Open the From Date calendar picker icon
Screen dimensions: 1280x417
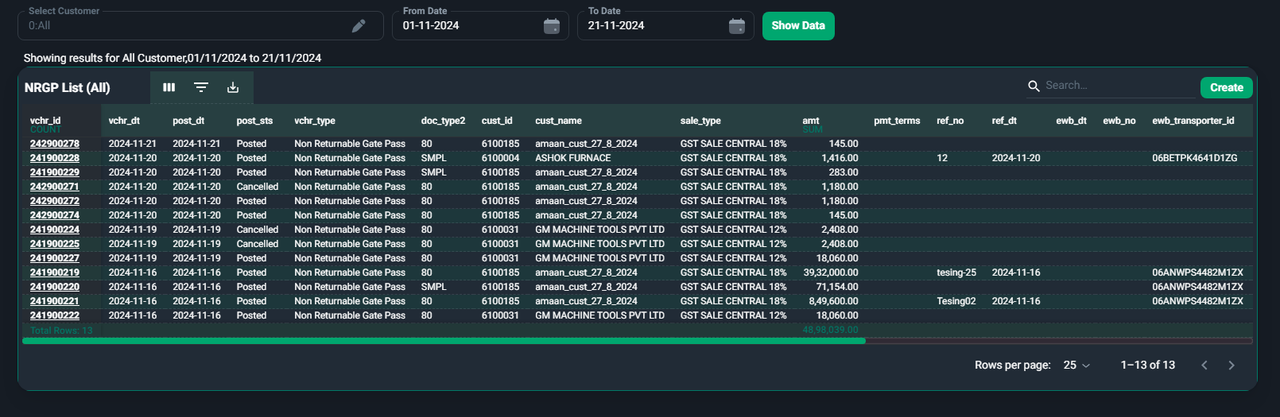click(x=551, y=26)
